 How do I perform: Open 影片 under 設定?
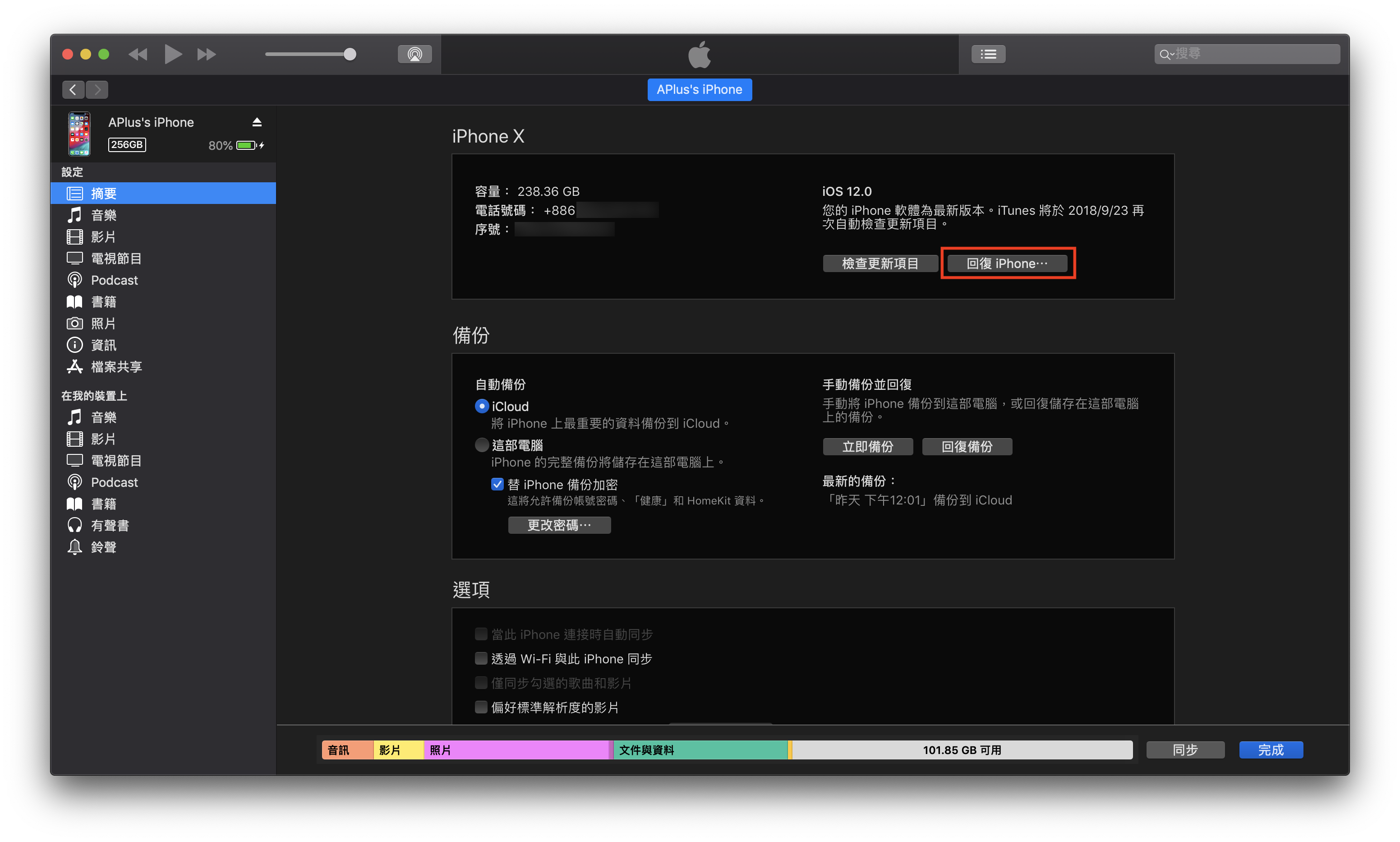pyautogui.click(x=163, y=236)
